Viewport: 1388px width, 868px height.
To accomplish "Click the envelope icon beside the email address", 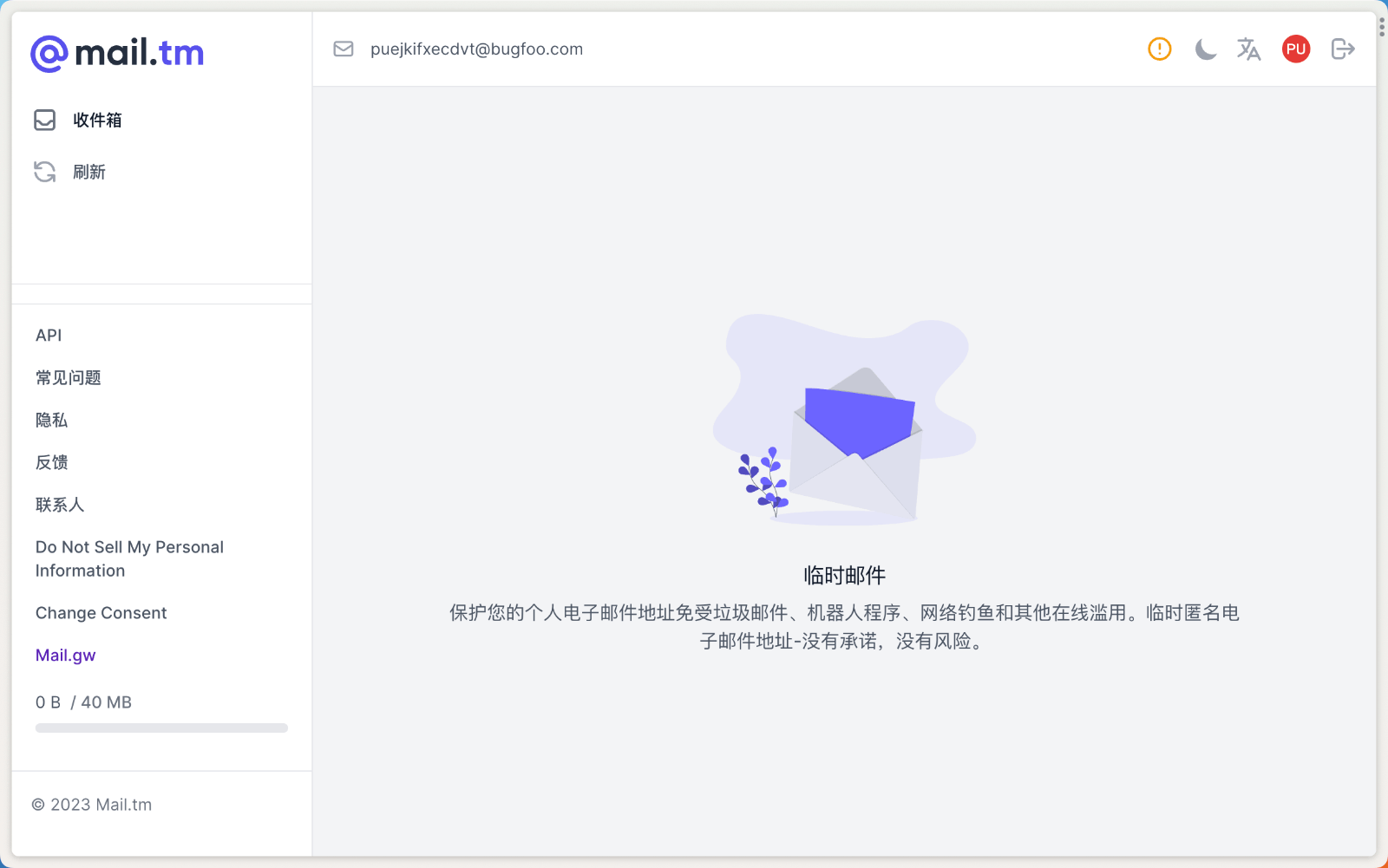I will (x=344, y=49).
